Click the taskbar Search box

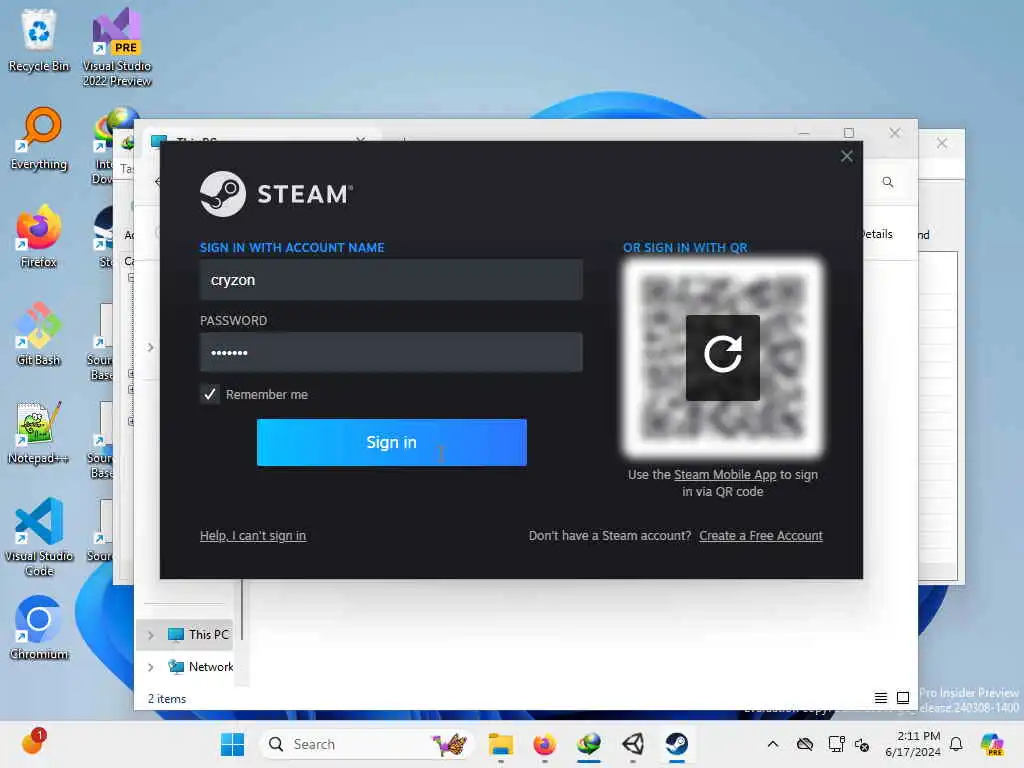(x=367, y=744)
